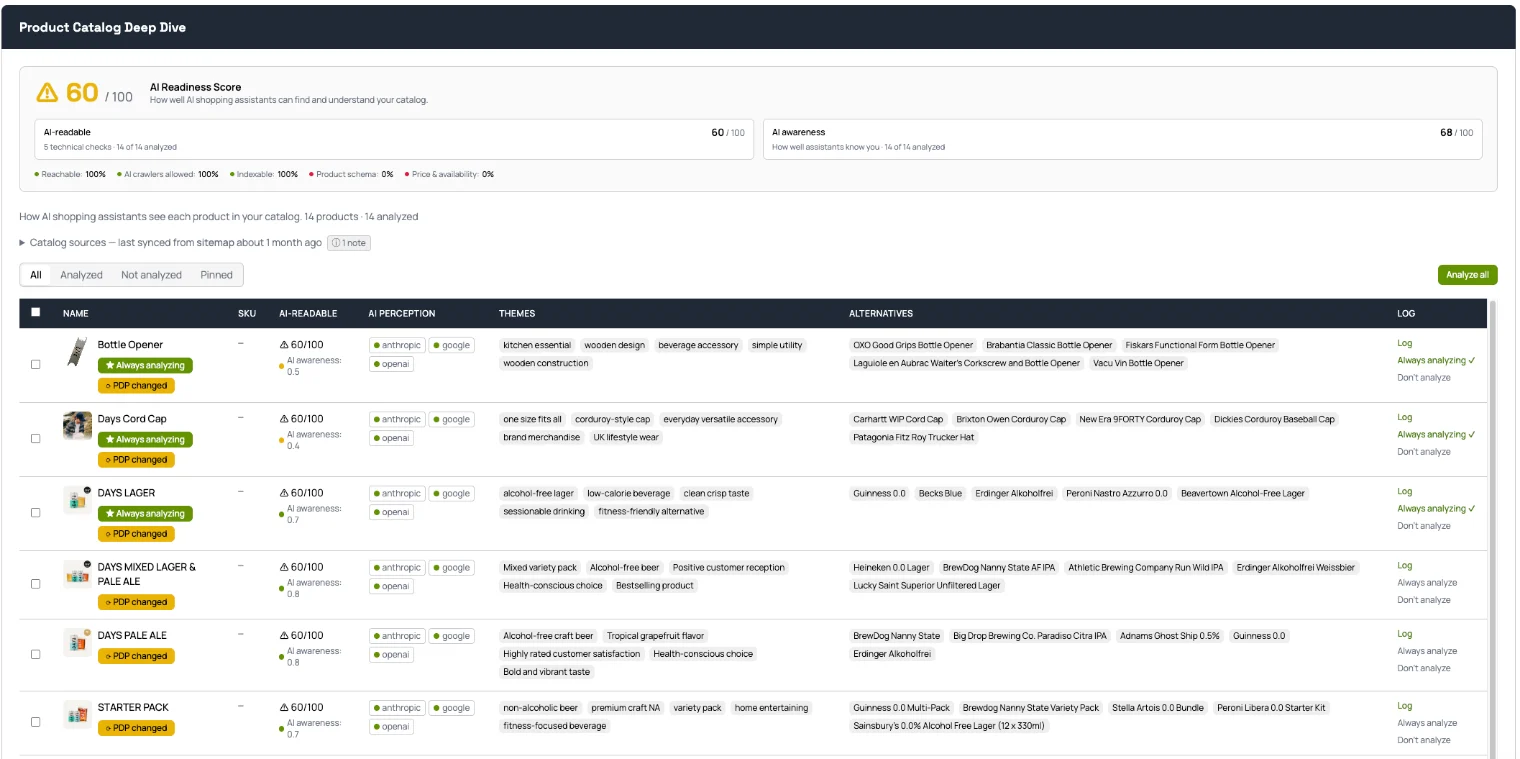Click the 'Carhartt WIP Cord Cap' alternative tag
Image resolution: width=1520 pixels, height=759 pixels.
898,419
